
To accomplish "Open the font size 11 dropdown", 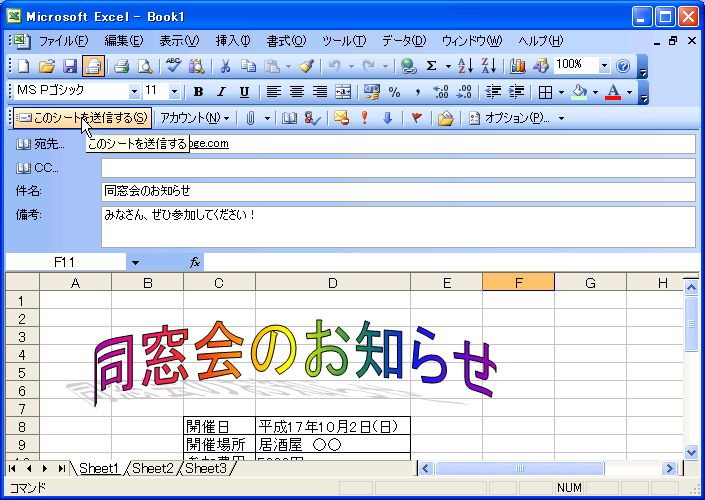I will [174, 92].
